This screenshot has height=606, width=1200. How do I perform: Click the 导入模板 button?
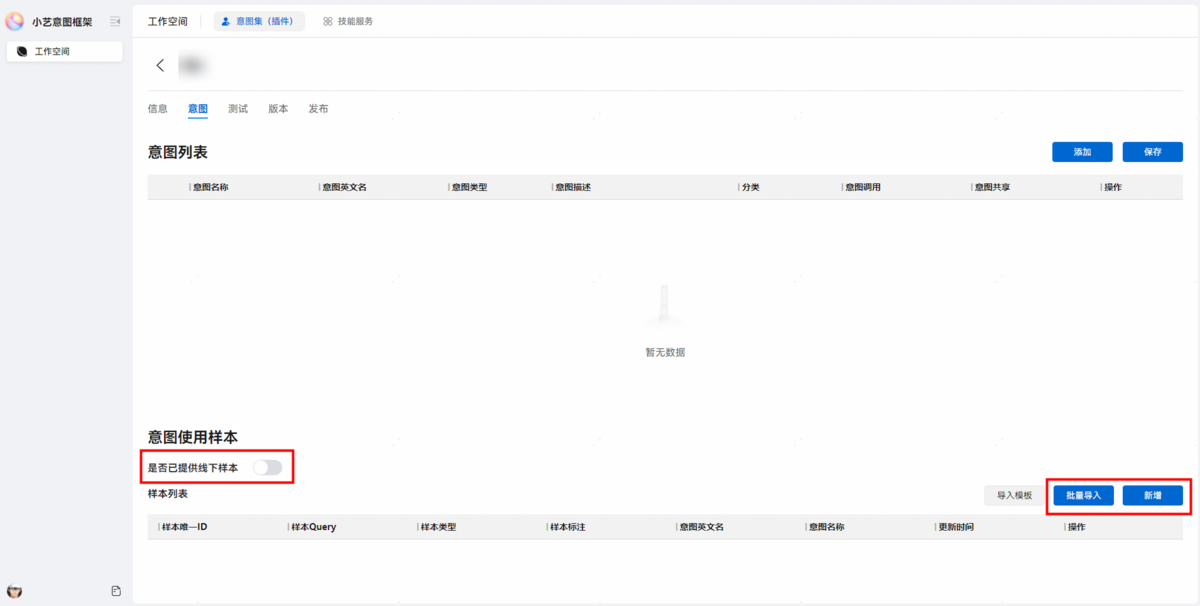tap(1014, 495)
